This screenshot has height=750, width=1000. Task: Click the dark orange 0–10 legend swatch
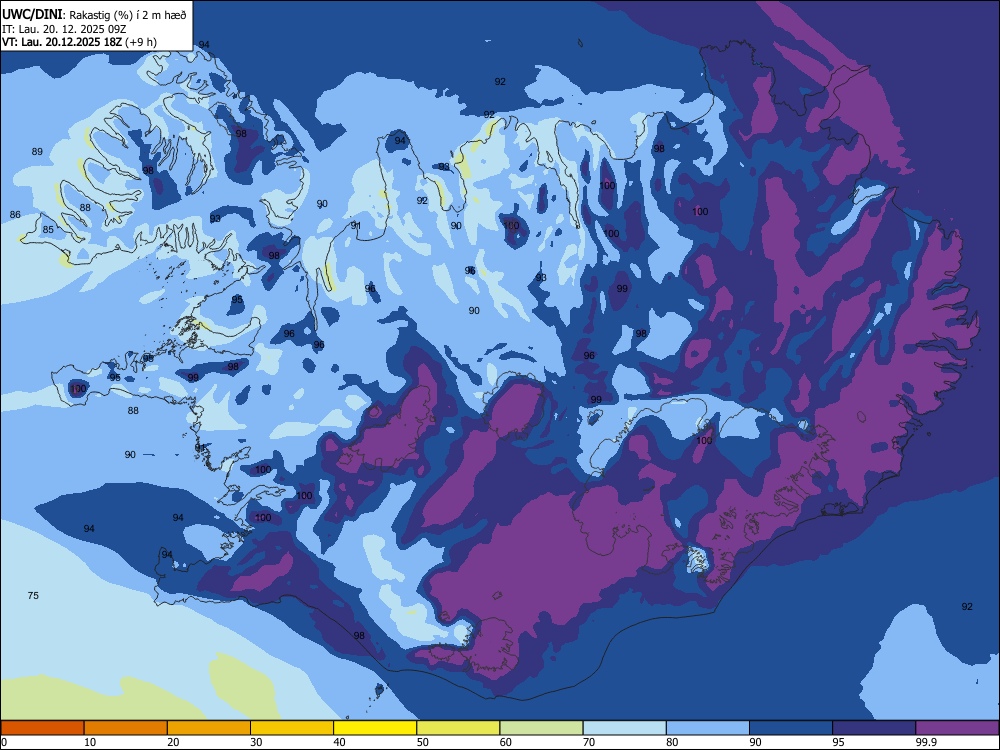click(42, 728)
